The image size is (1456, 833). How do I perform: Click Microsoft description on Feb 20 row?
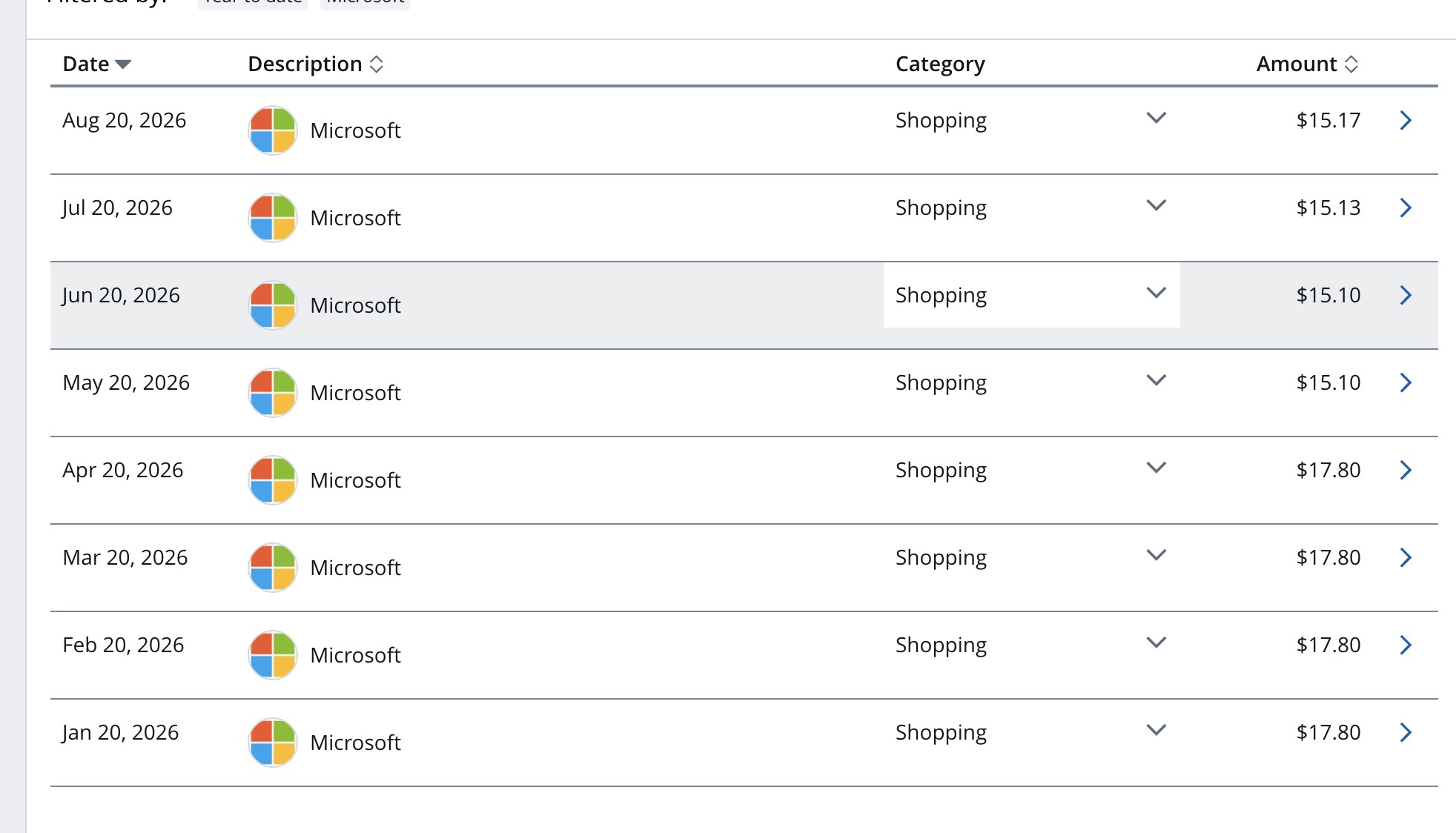[355, 655]
